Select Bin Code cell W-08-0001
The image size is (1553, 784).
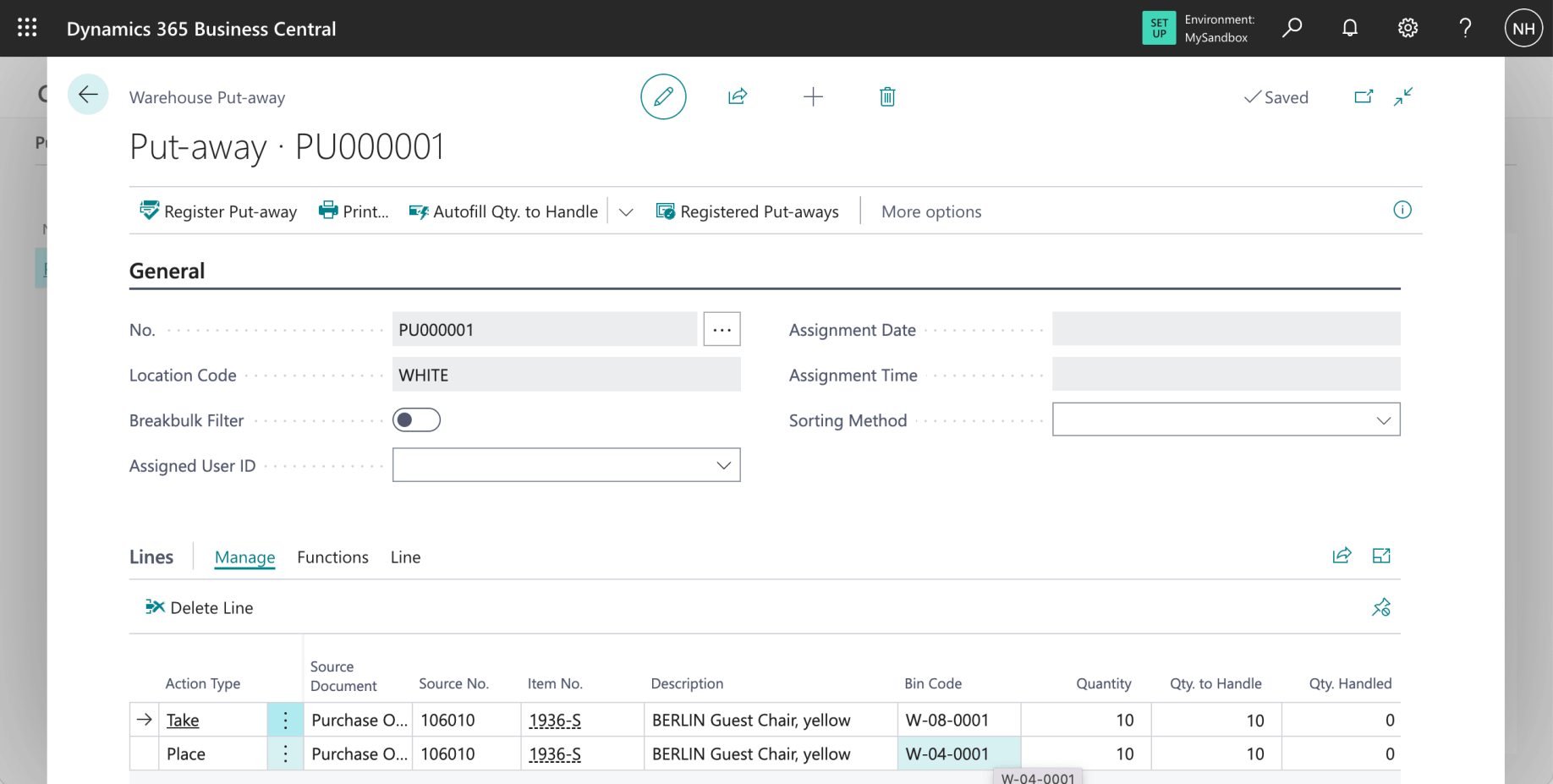pos(947,720)
